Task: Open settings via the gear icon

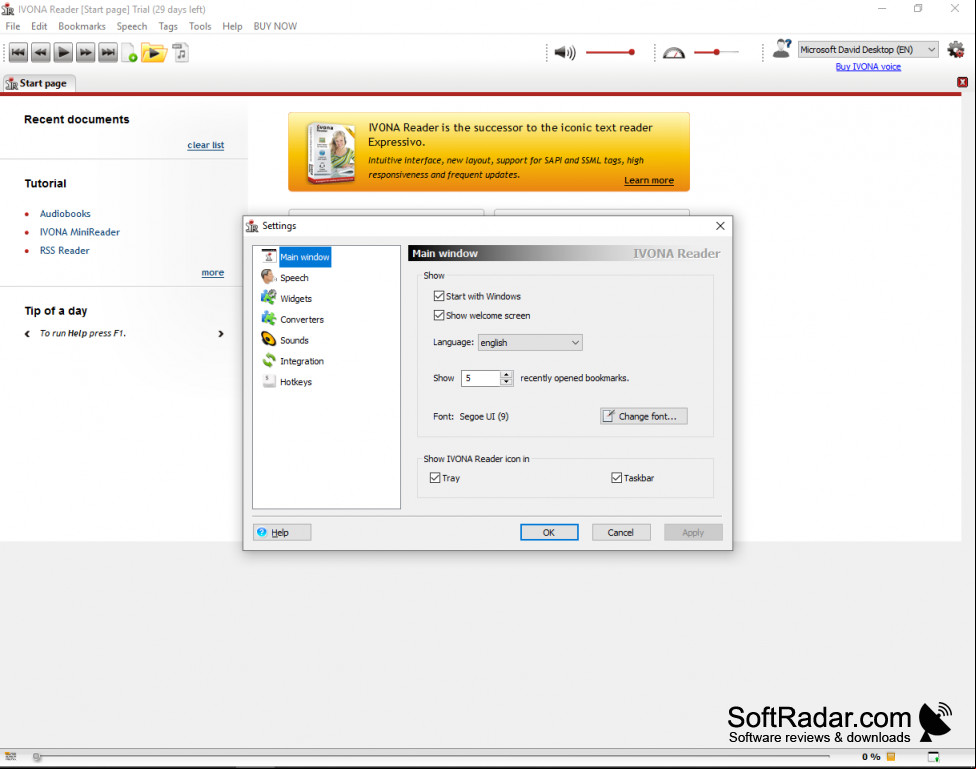Action: [955, 49]
